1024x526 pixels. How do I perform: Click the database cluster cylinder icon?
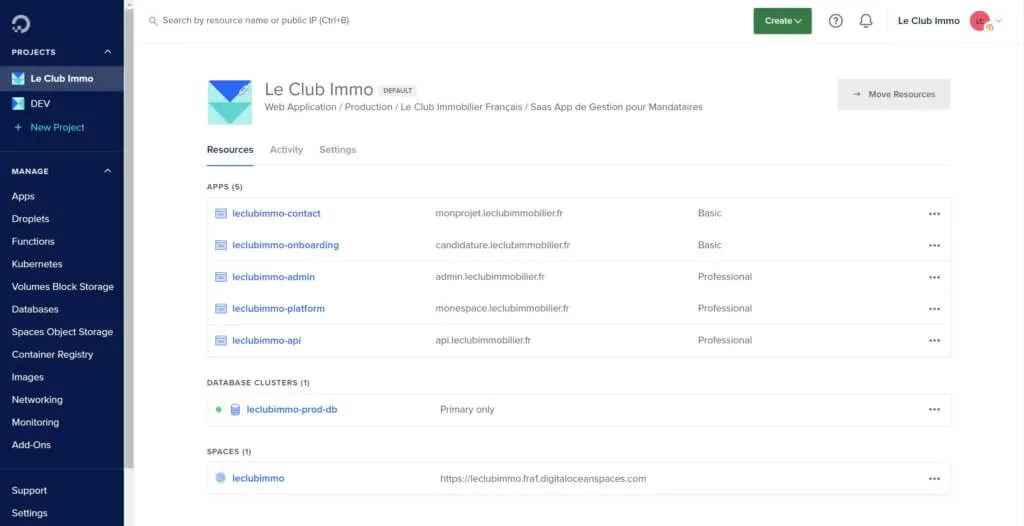(x=235, y=410)
